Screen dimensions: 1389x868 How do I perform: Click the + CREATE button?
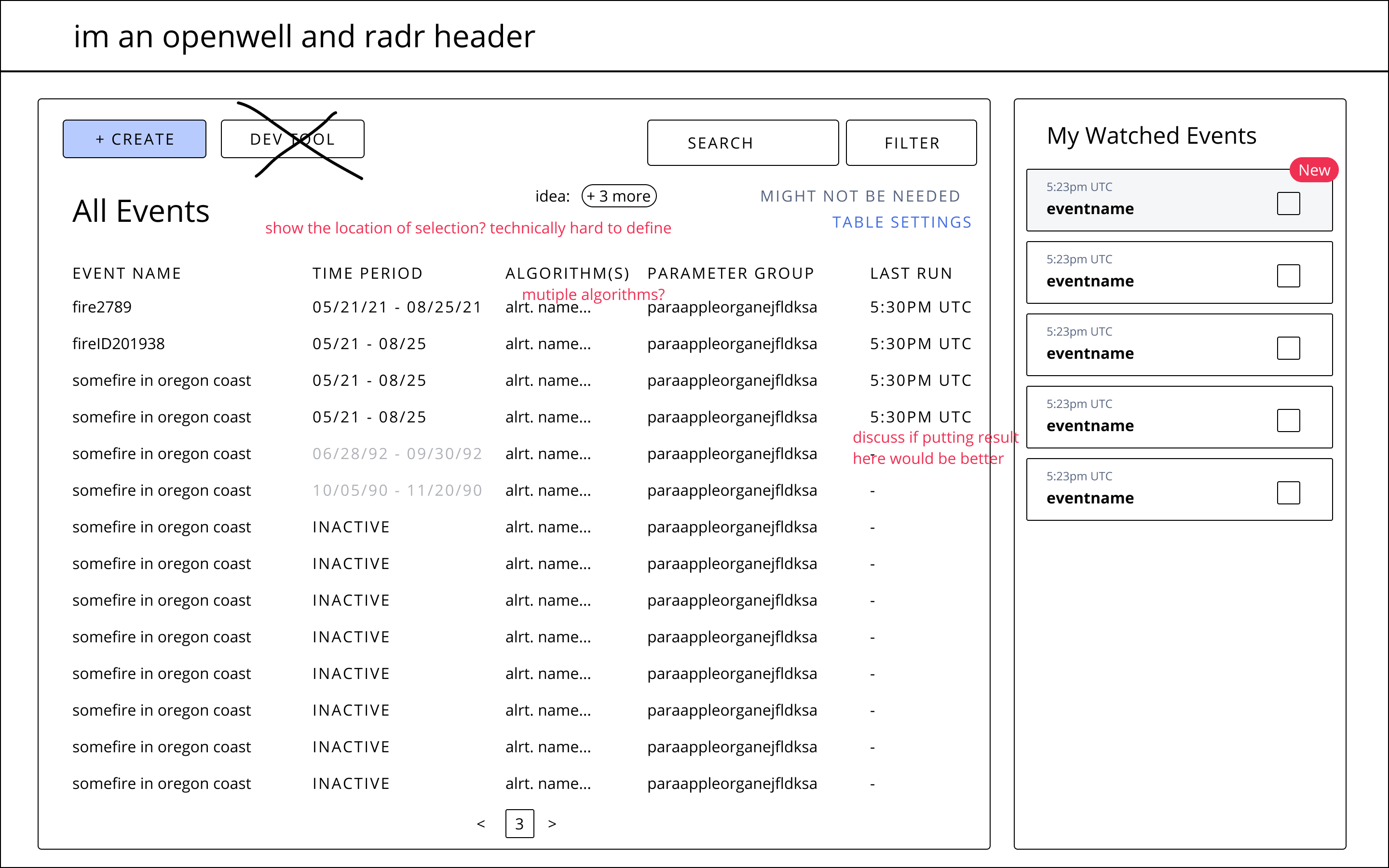134,139
